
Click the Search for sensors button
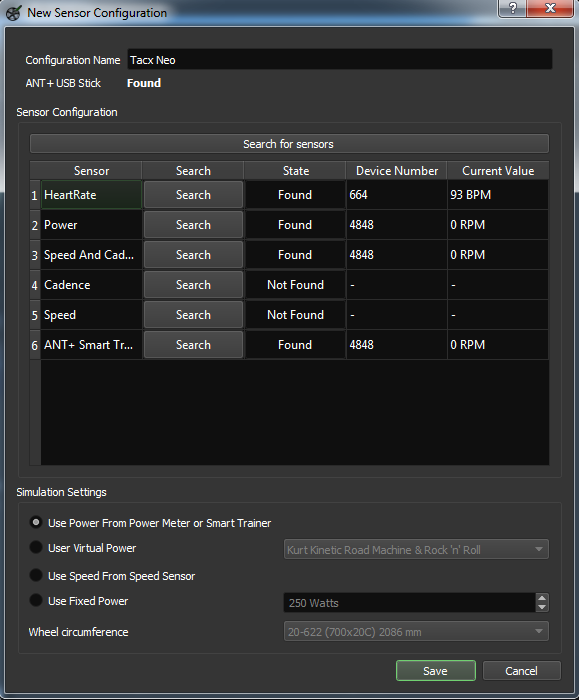tap(289, 144)
